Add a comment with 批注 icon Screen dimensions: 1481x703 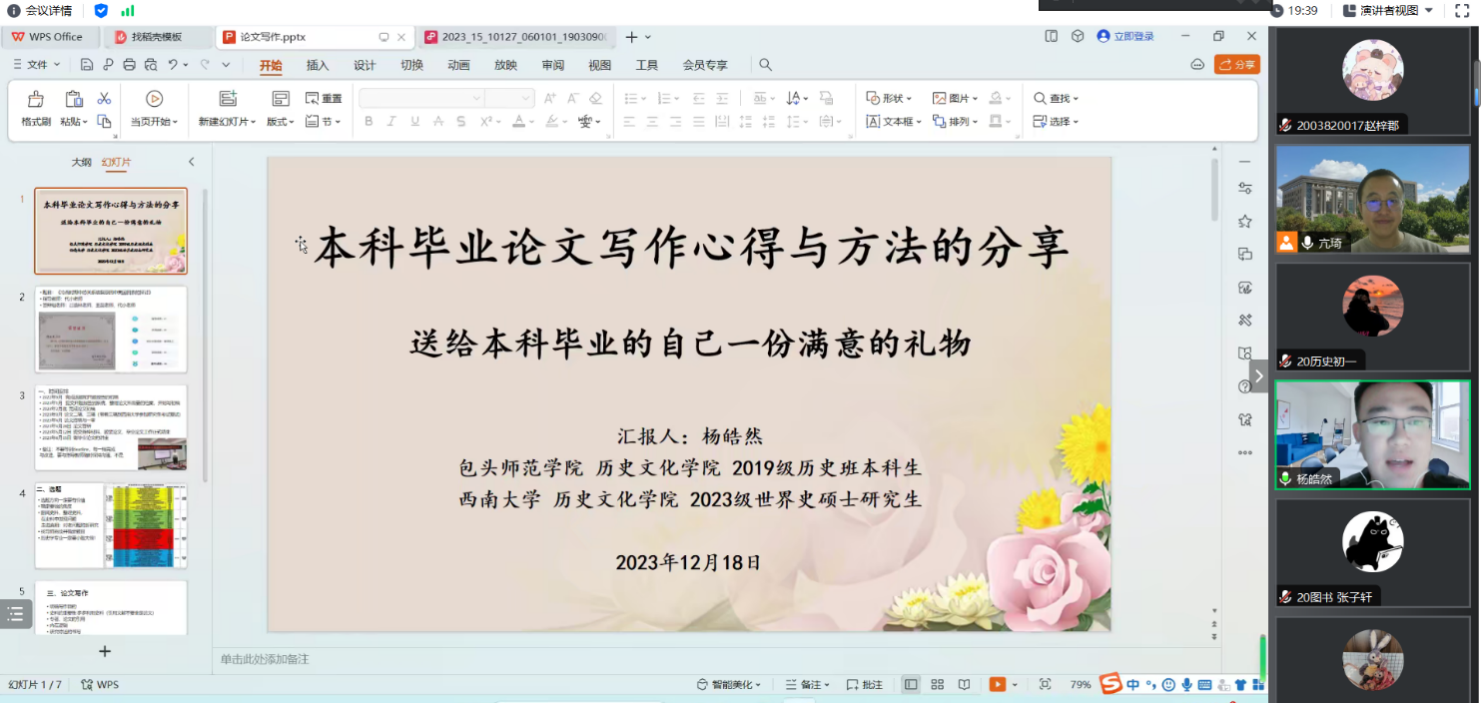pyautogui.click(x=865, y=685)
